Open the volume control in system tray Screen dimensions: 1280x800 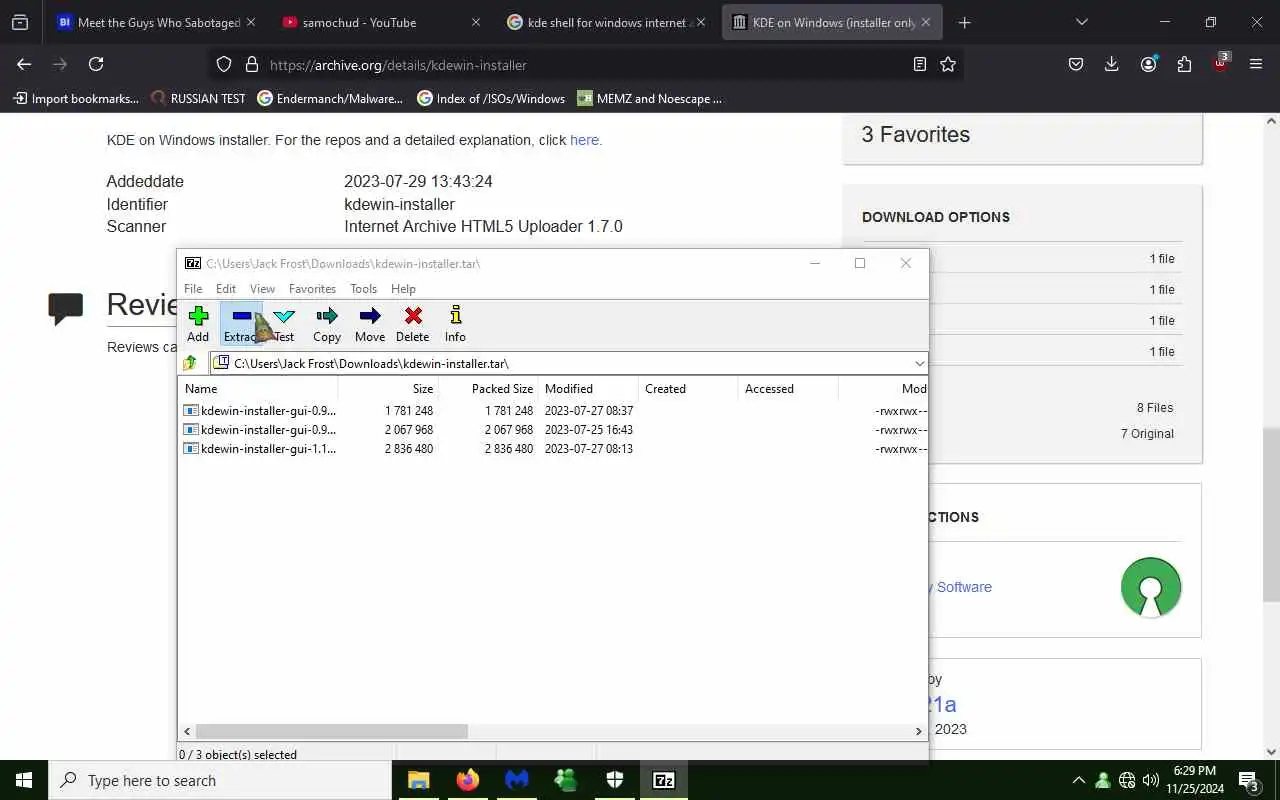coord(1150,780)
